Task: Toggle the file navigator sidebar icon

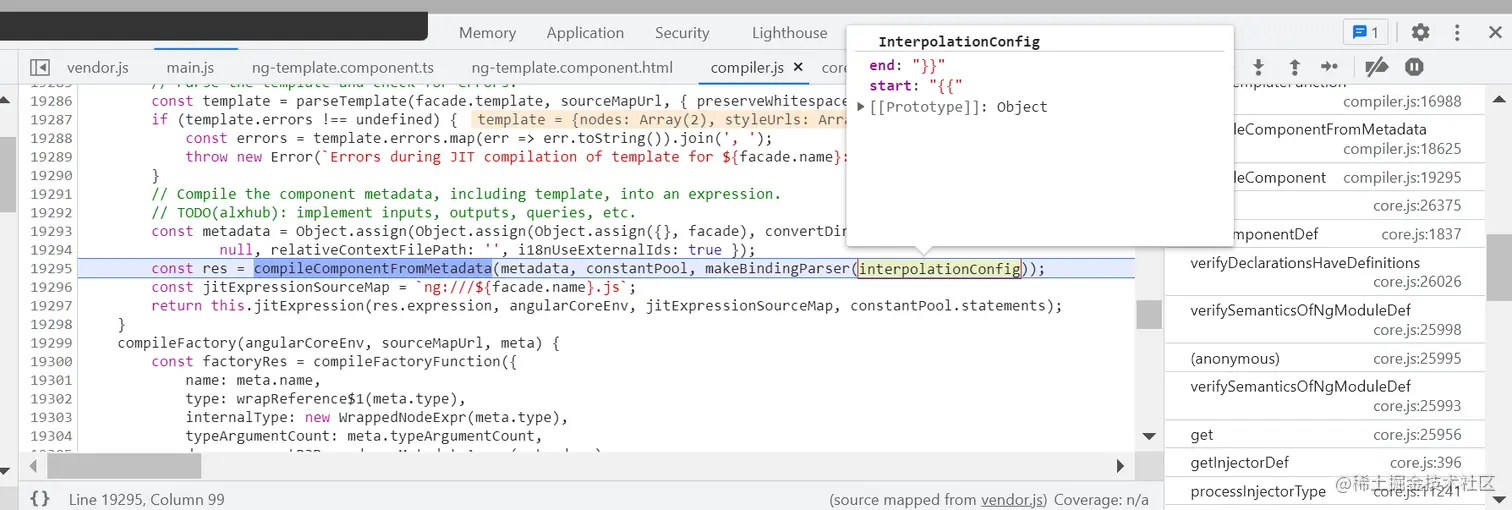Action: tap(40, 67)
